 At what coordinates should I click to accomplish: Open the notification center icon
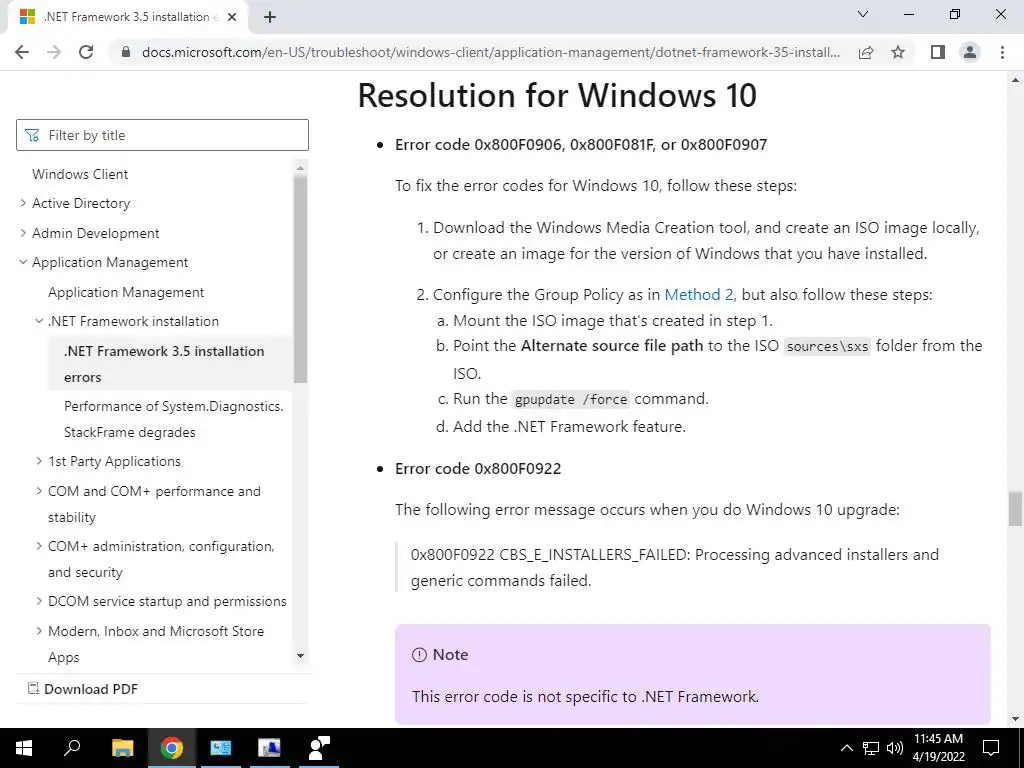pos(991,748)
